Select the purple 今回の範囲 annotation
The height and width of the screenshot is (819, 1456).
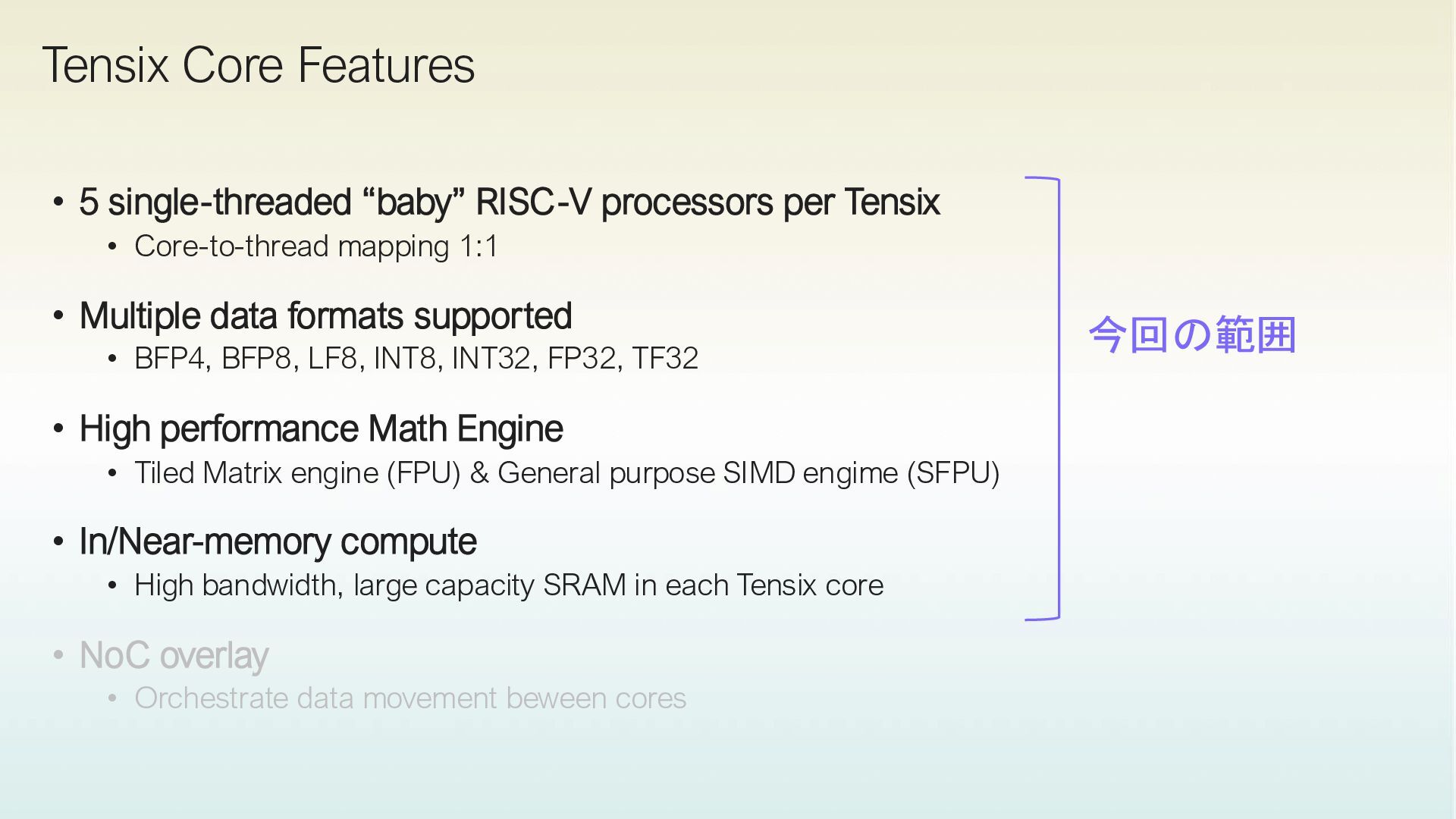tap(1192, 335)
